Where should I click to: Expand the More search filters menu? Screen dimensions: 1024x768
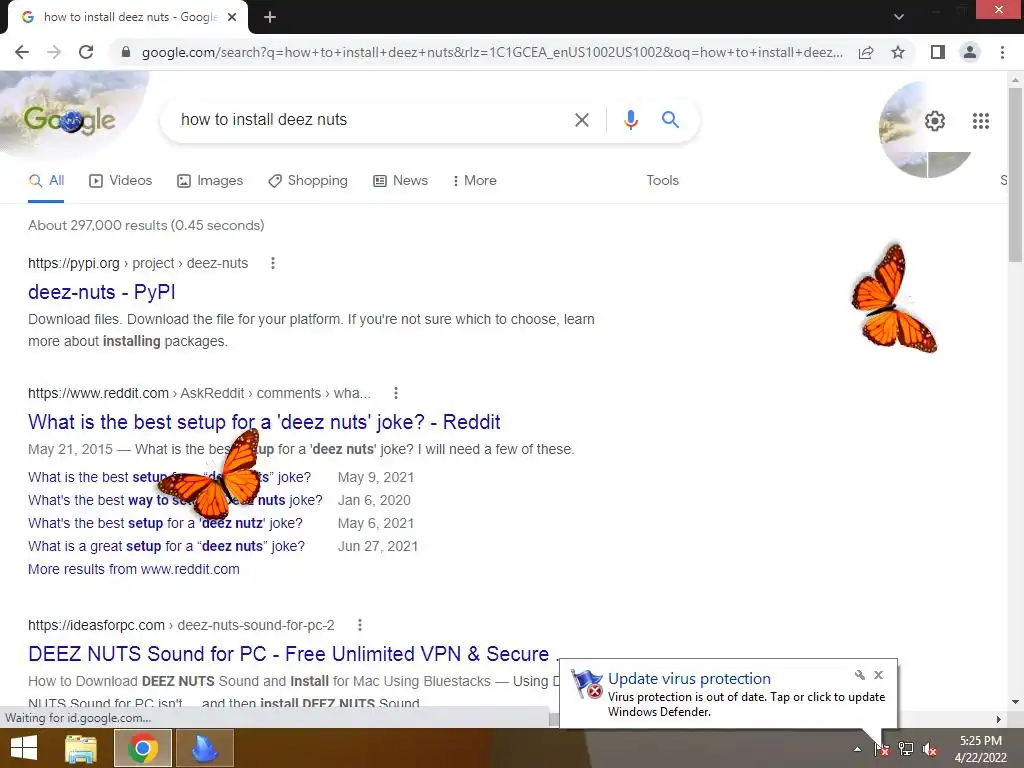(x=474, y=180)
